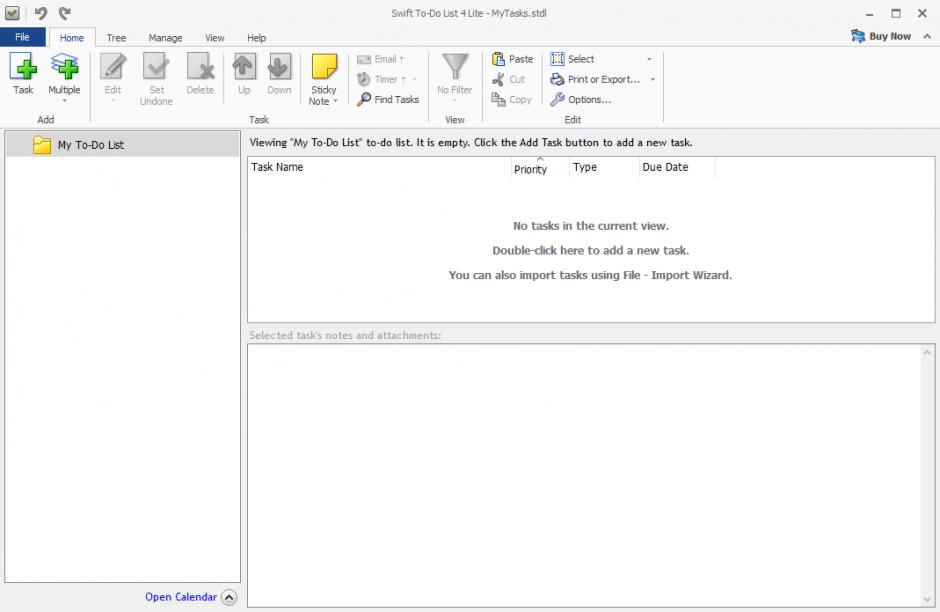Click the Buy Now label

point(890,36)
